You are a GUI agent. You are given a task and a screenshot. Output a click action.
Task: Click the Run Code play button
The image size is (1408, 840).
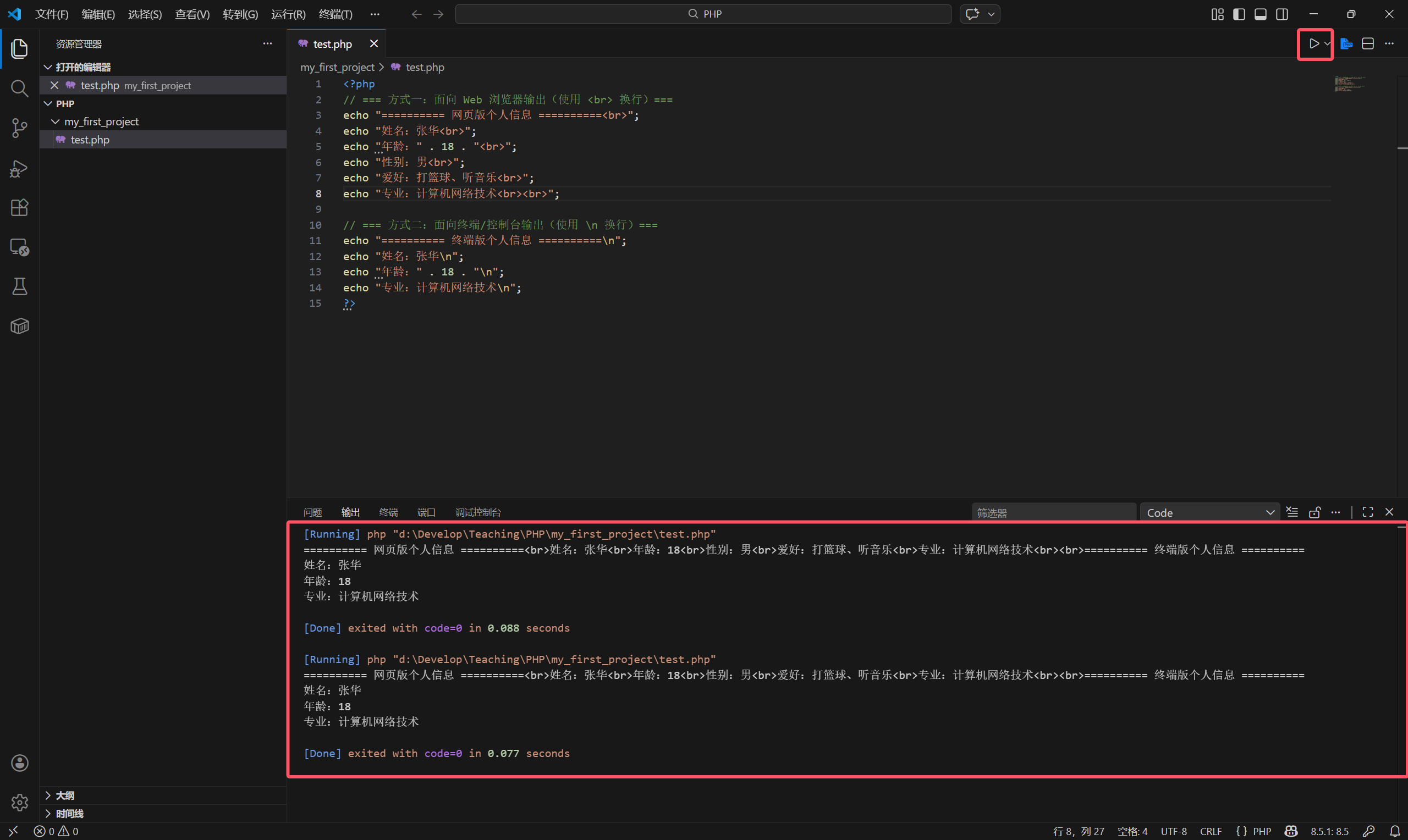pos(1313,43)
